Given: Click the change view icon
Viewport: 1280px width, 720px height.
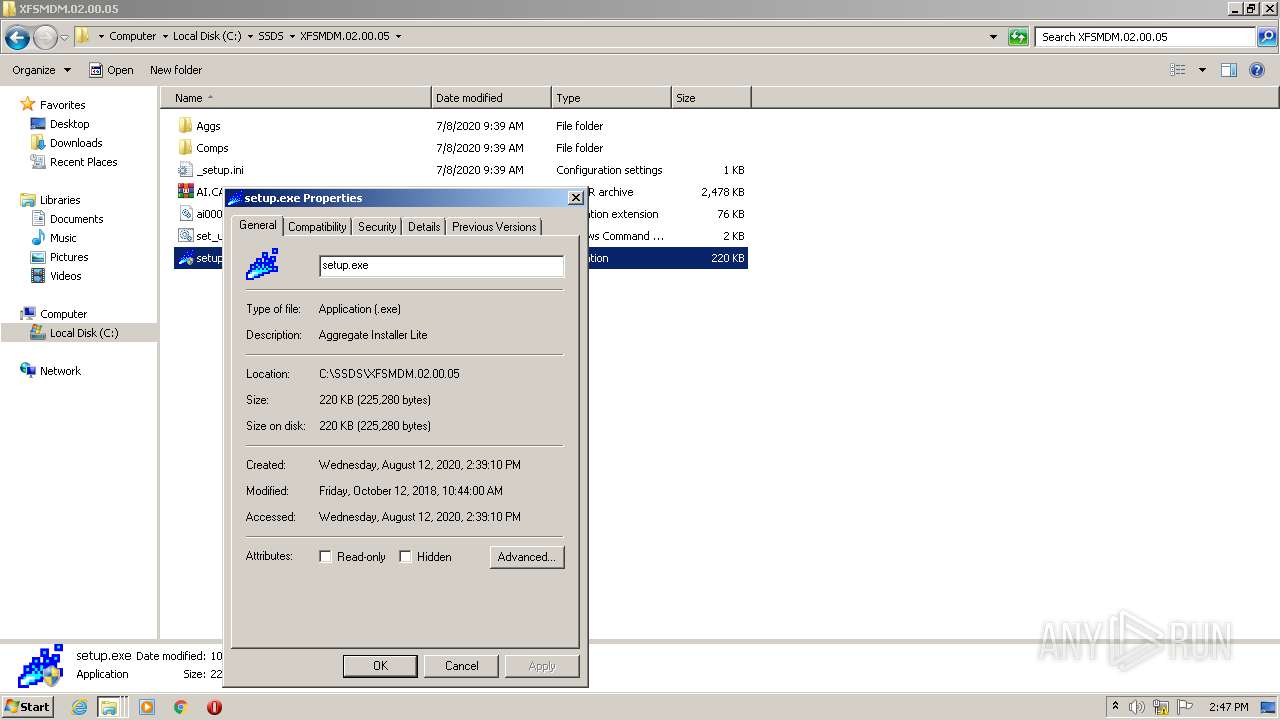Looking at the screenshot, I should pyautogui.click(x=1178, y=70).
